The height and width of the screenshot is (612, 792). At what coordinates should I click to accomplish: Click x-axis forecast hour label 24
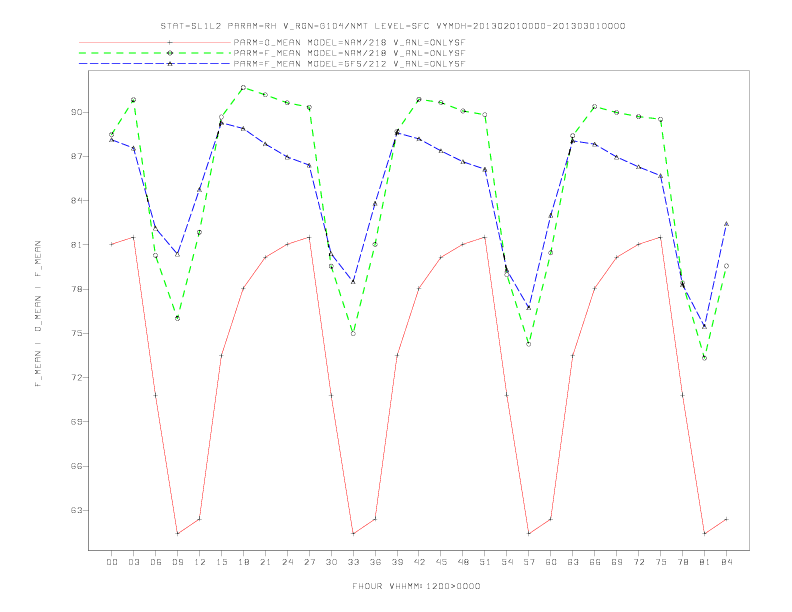pos(287,562)
